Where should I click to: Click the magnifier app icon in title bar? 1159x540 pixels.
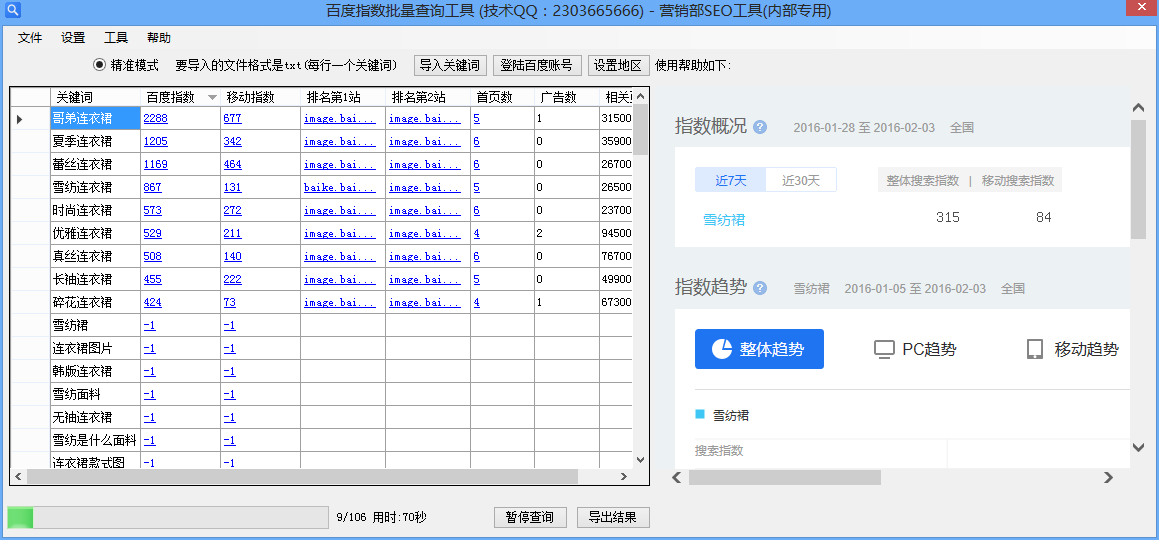[12, 10]
